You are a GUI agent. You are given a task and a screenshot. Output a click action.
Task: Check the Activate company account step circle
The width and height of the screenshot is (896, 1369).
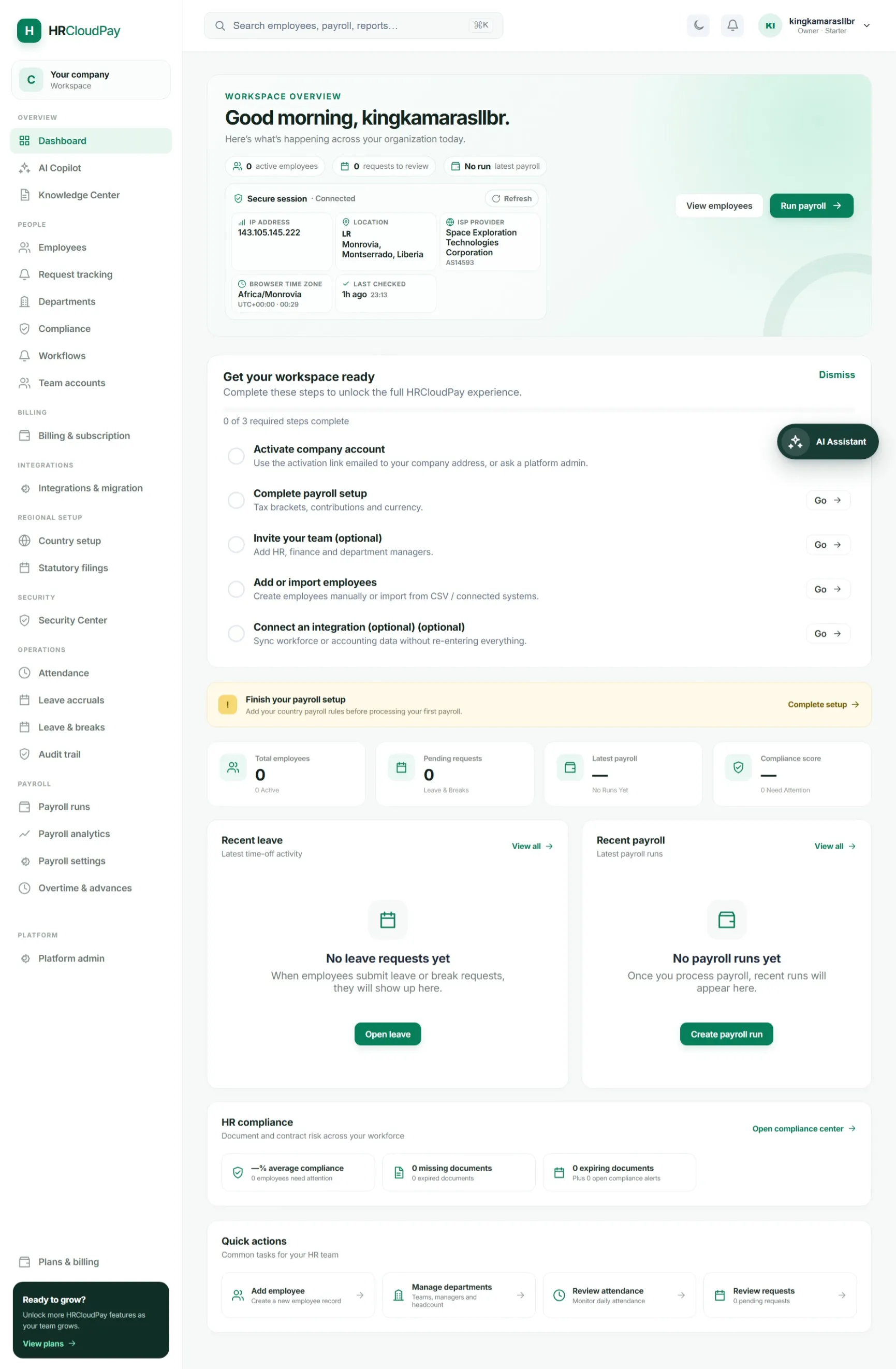(x=236, y=456)
